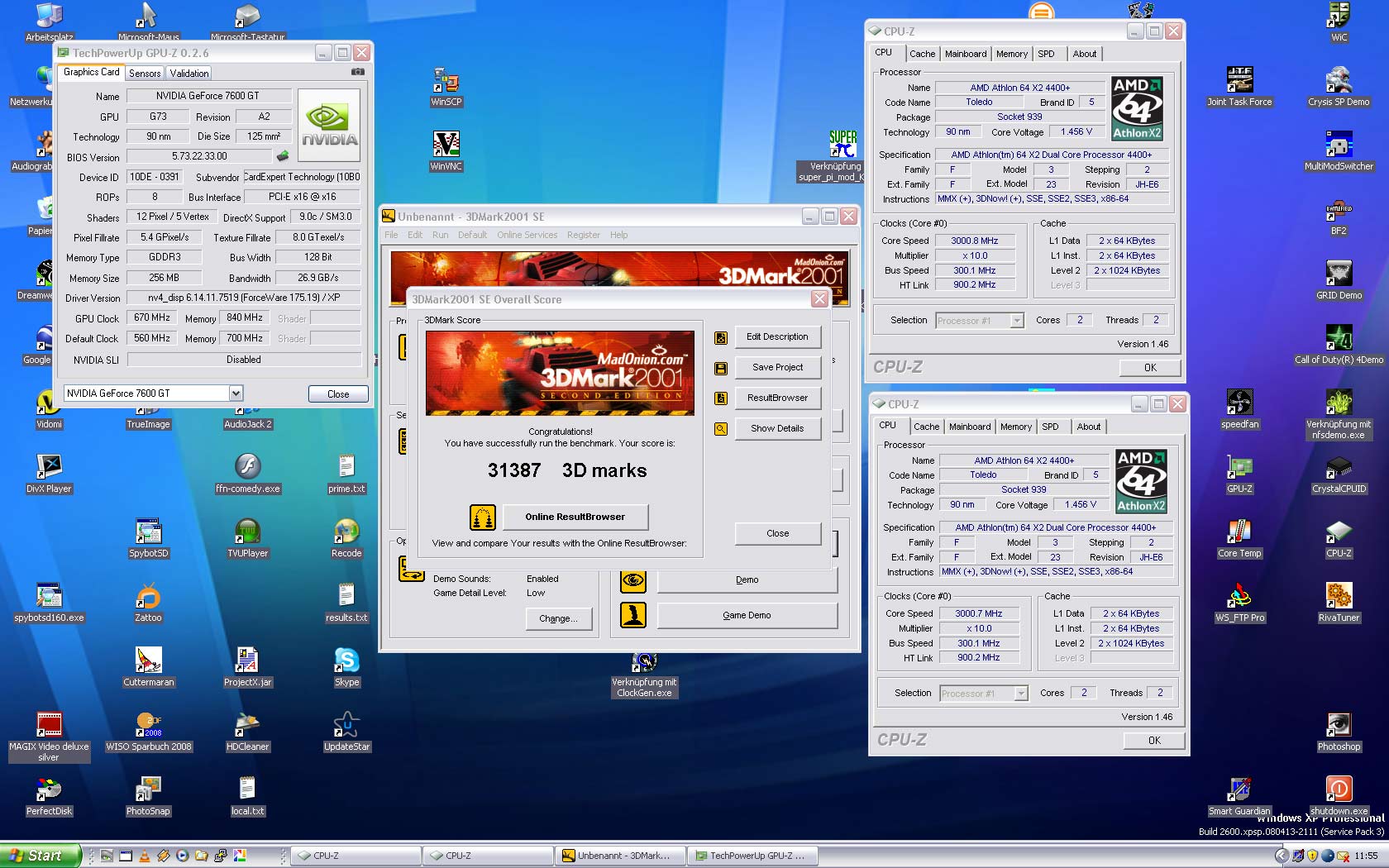The width and height of the screenshot is (1389, 868).
Task: Switch to Unbenannt - 3DMark taskbar button
Action: tap(619, 856)
